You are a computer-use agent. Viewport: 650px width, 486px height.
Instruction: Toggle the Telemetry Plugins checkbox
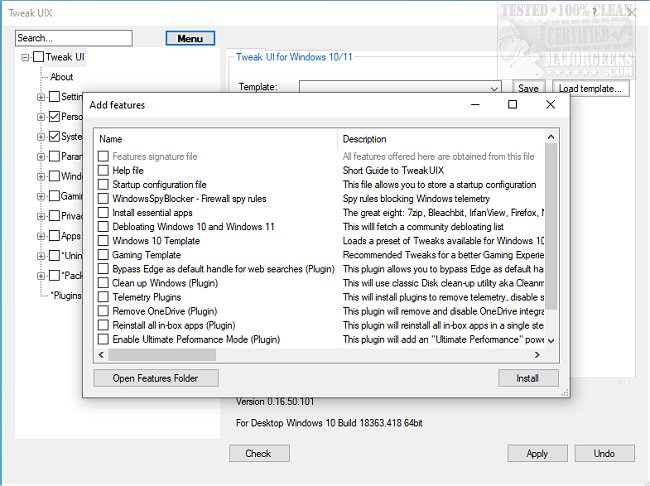103,297
